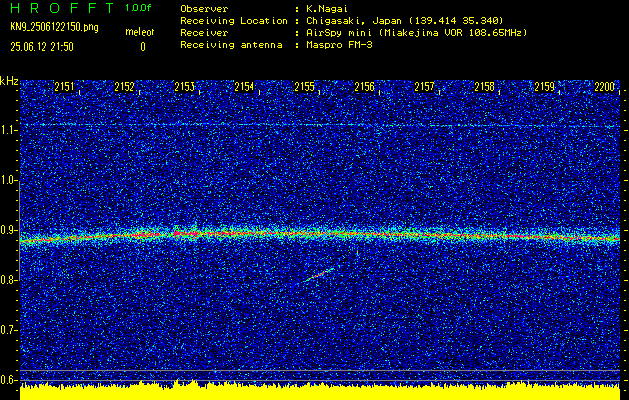Click the bright signal burst below 2153

pyautogui.click(x=185, y=233)
